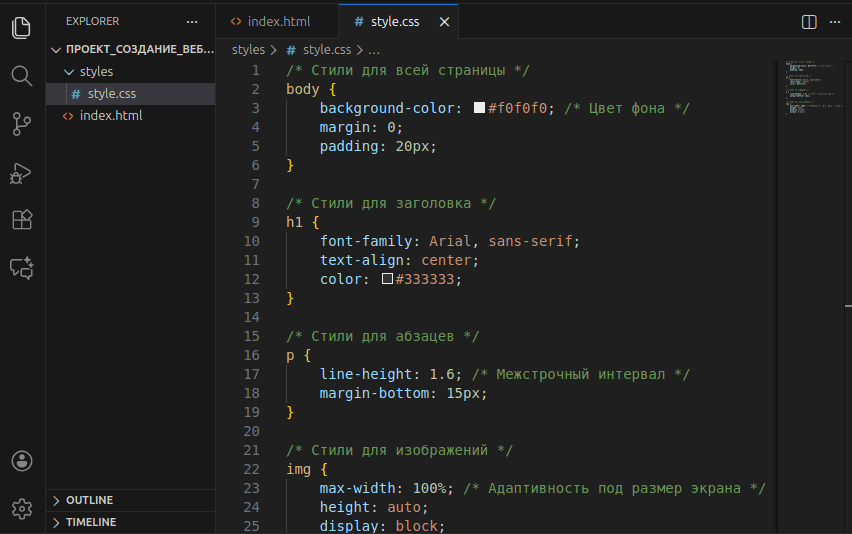Open the Source Control view
The image size is (852, 534).
(22, 124)
